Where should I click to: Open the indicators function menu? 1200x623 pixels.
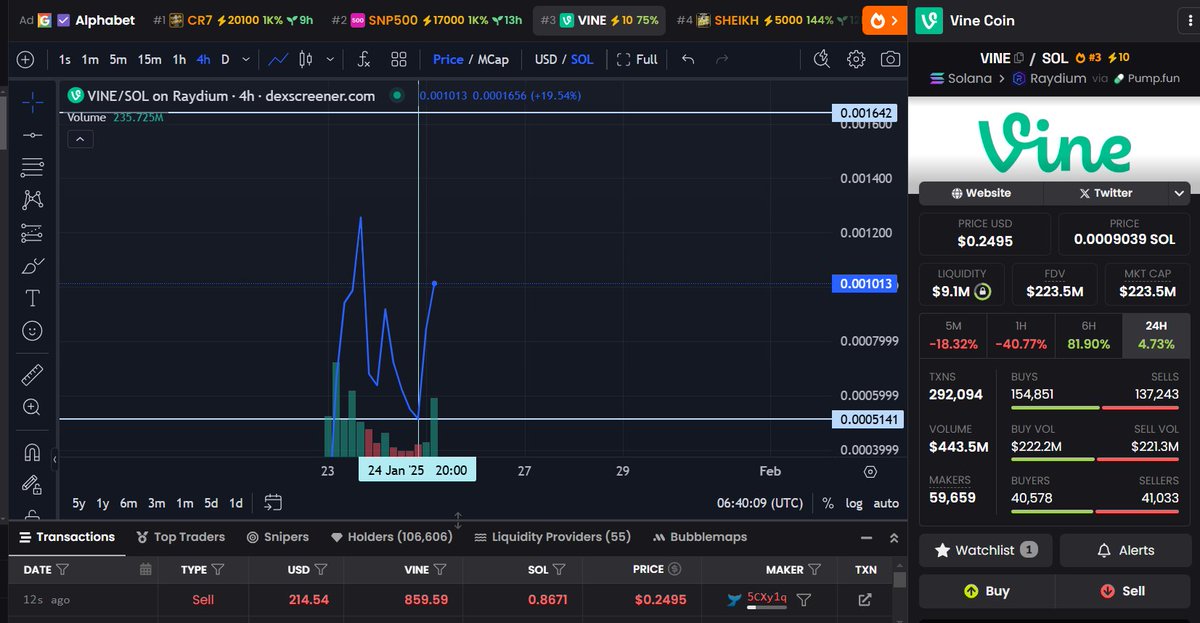[x=363, y=59]
